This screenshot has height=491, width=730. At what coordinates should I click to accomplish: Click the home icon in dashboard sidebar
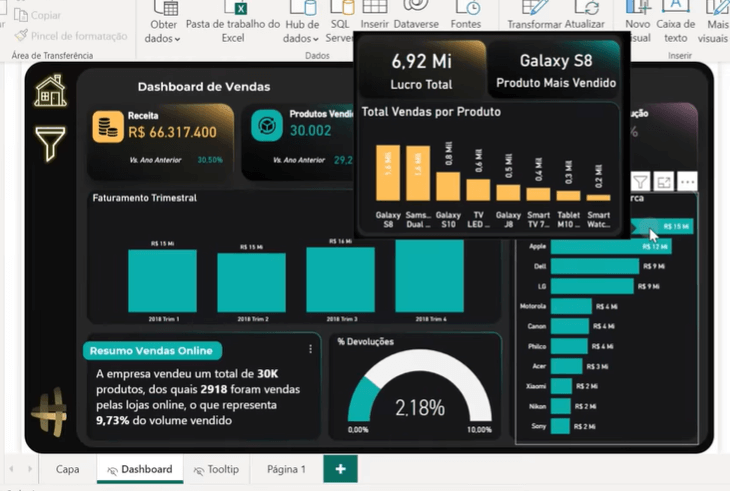50,90
